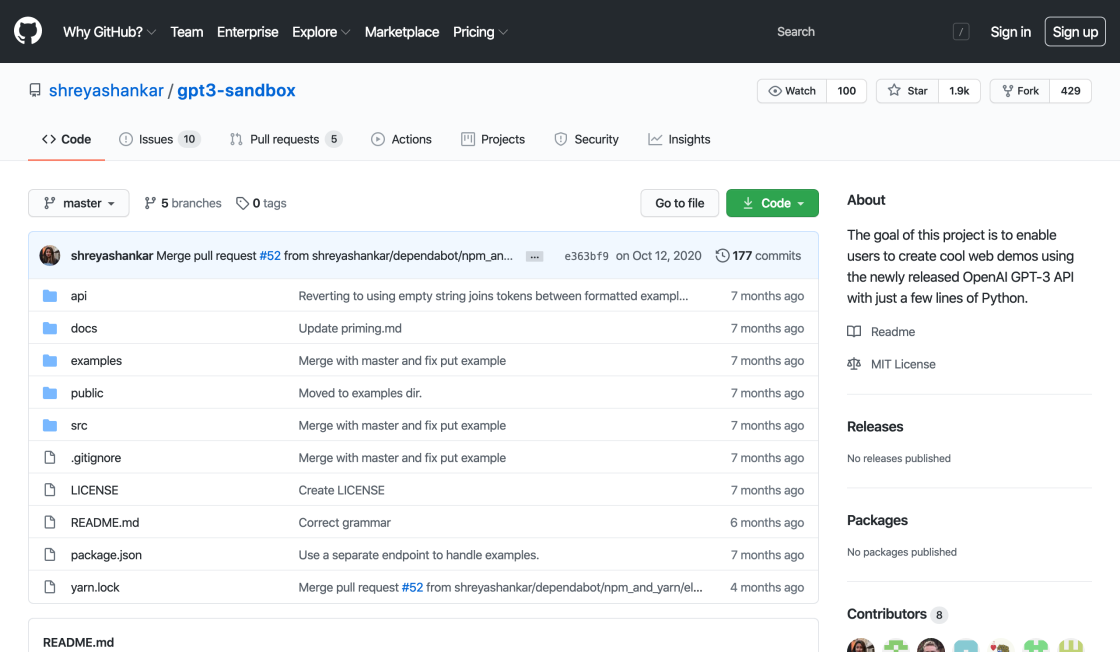This screenshot has height=652, width=1120.
Task: Open the 177 commits history
Action: pyautogui.click(x=759, y=256)
